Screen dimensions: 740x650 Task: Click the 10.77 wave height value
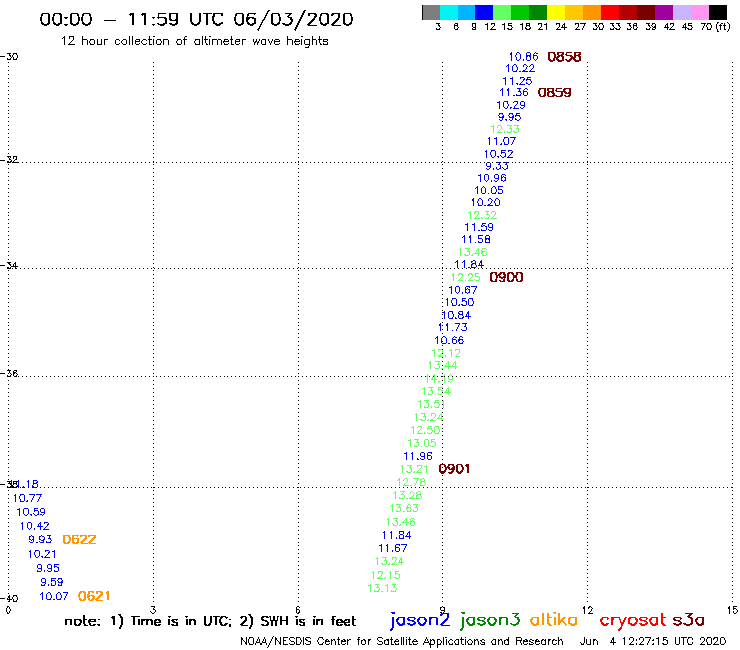coord(28,498)
